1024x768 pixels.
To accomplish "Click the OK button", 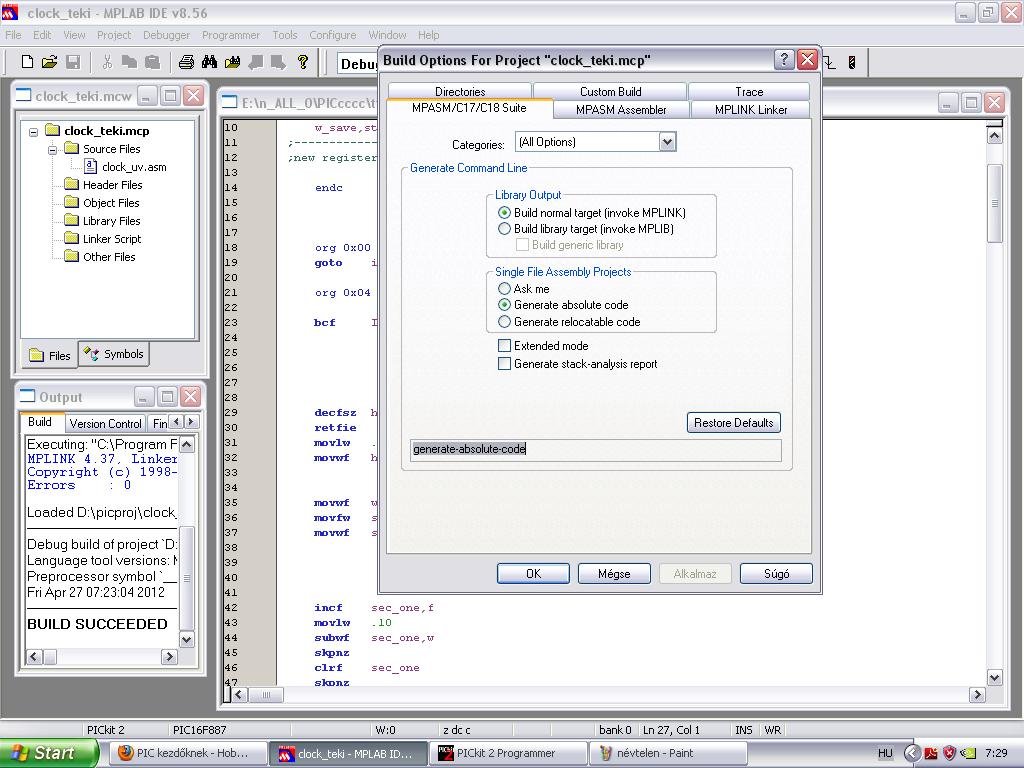I will pyautogui.click(x=533, y=573).
